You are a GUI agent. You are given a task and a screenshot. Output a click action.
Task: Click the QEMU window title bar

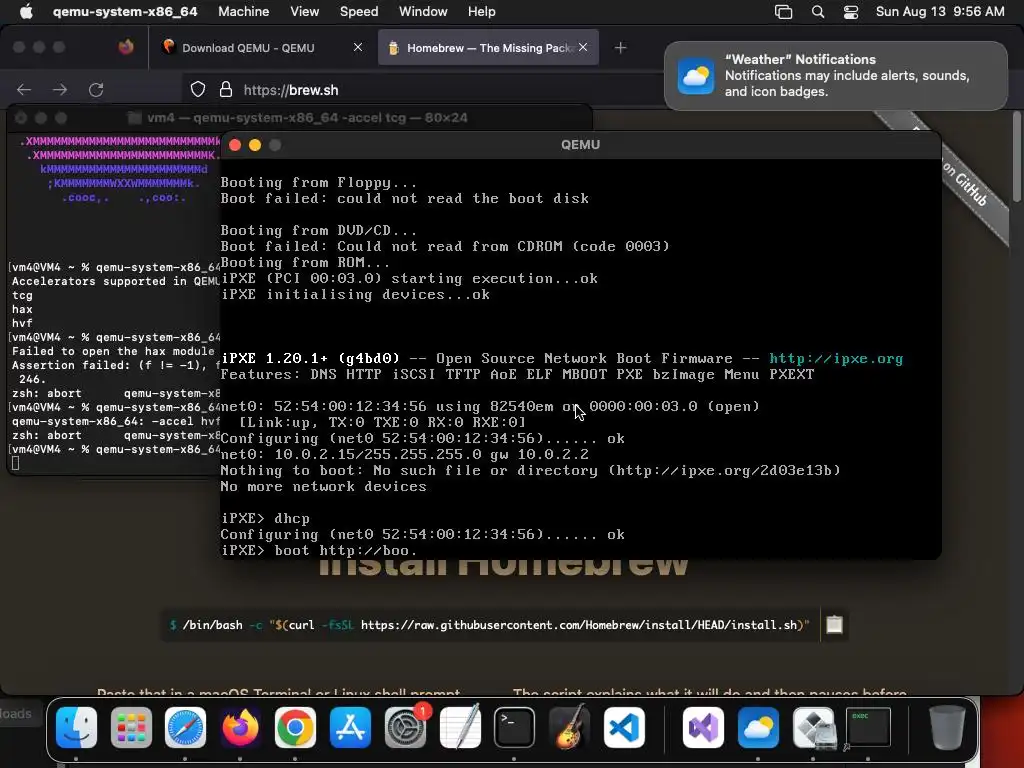(581, 144)
